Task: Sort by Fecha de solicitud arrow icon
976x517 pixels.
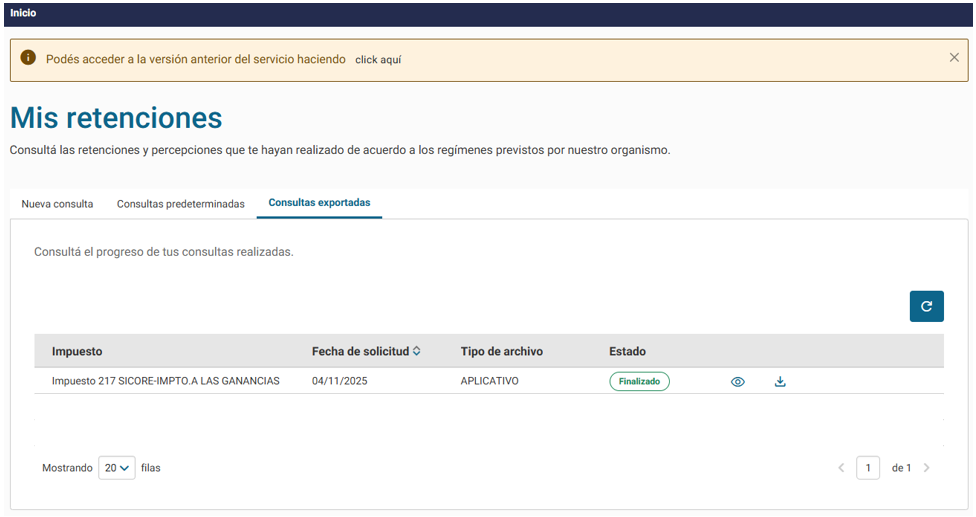Action: (417, 351)
